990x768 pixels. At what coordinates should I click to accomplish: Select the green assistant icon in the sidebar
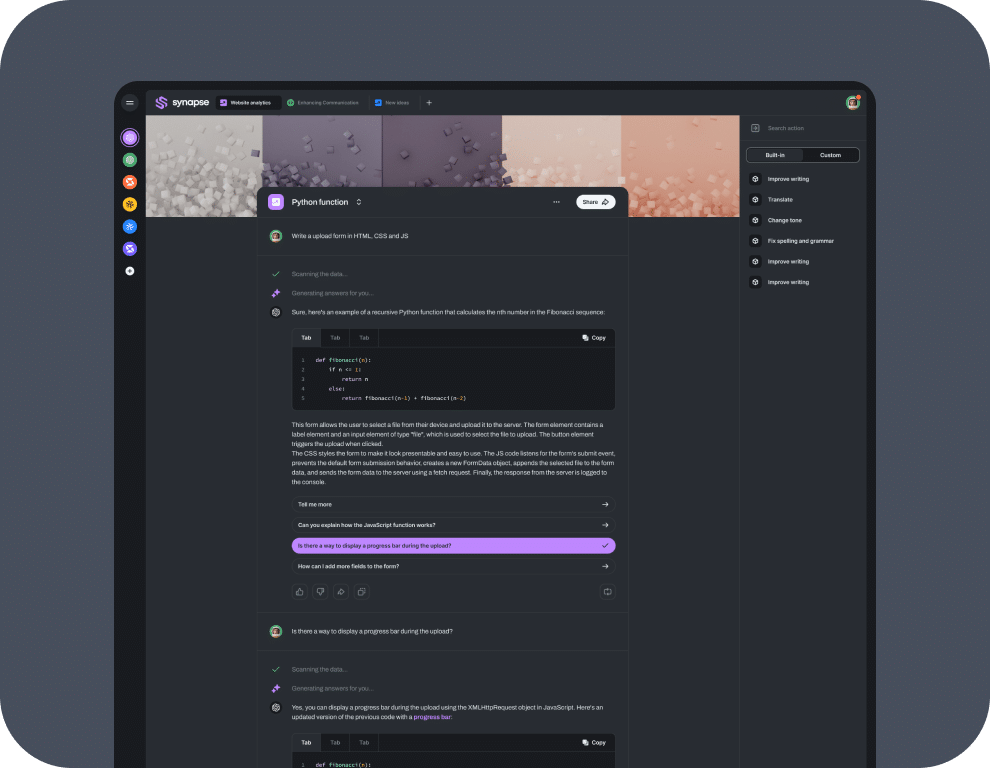(x=130, y=160)
